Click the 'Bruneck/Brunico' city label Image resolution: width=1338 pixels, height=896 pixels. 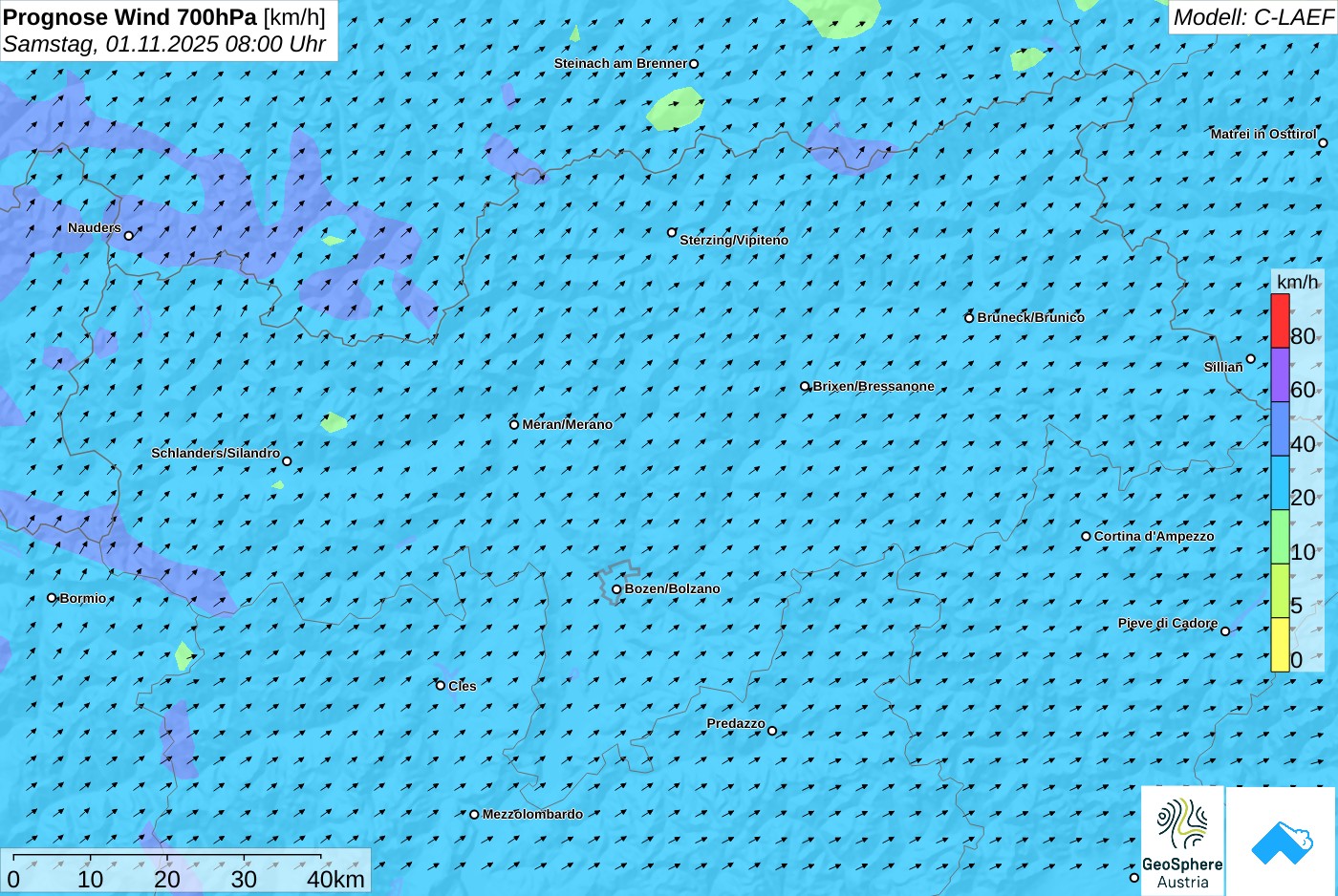(1031, 318)
